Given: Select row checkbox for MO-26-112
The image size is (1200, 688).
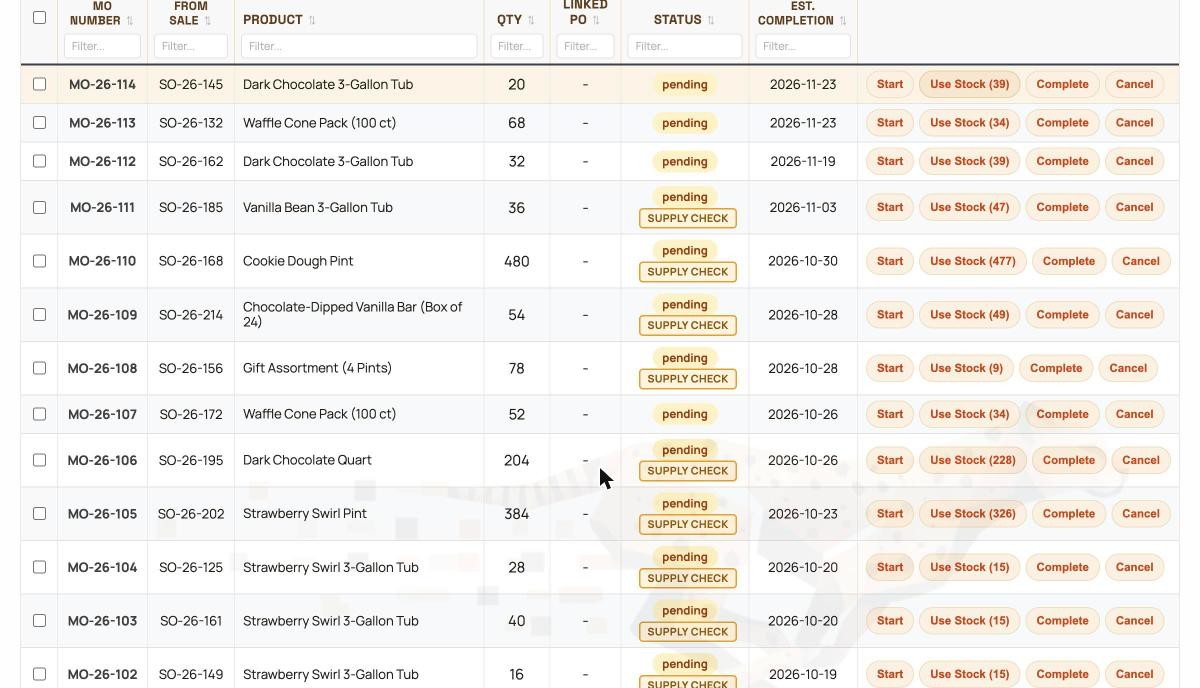Looking at the screenshot, I should (x=39, y=160).
